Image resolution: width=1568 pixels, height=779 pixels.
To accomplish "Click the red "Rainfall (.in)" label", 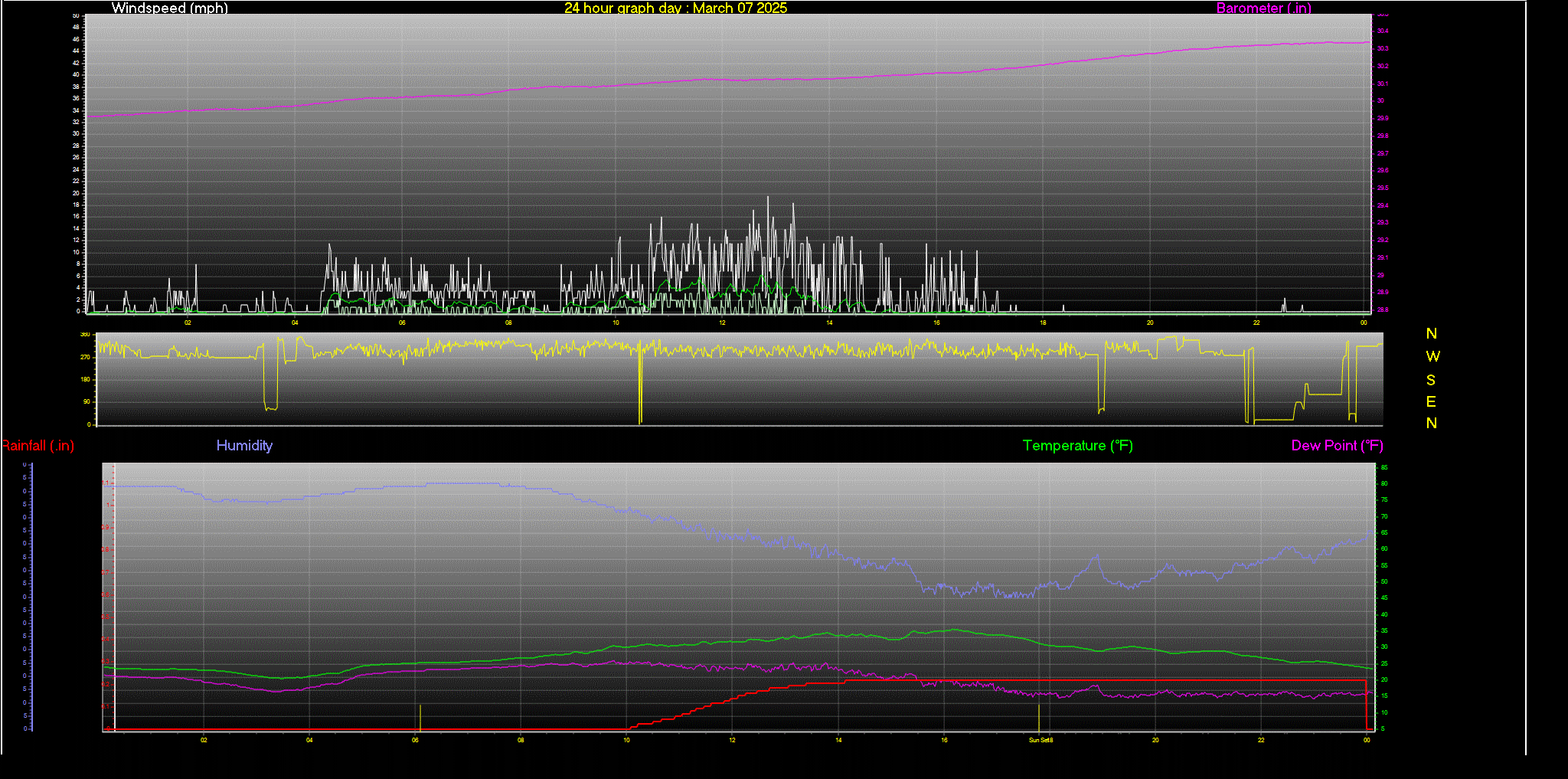I will (x=38, y=445).
